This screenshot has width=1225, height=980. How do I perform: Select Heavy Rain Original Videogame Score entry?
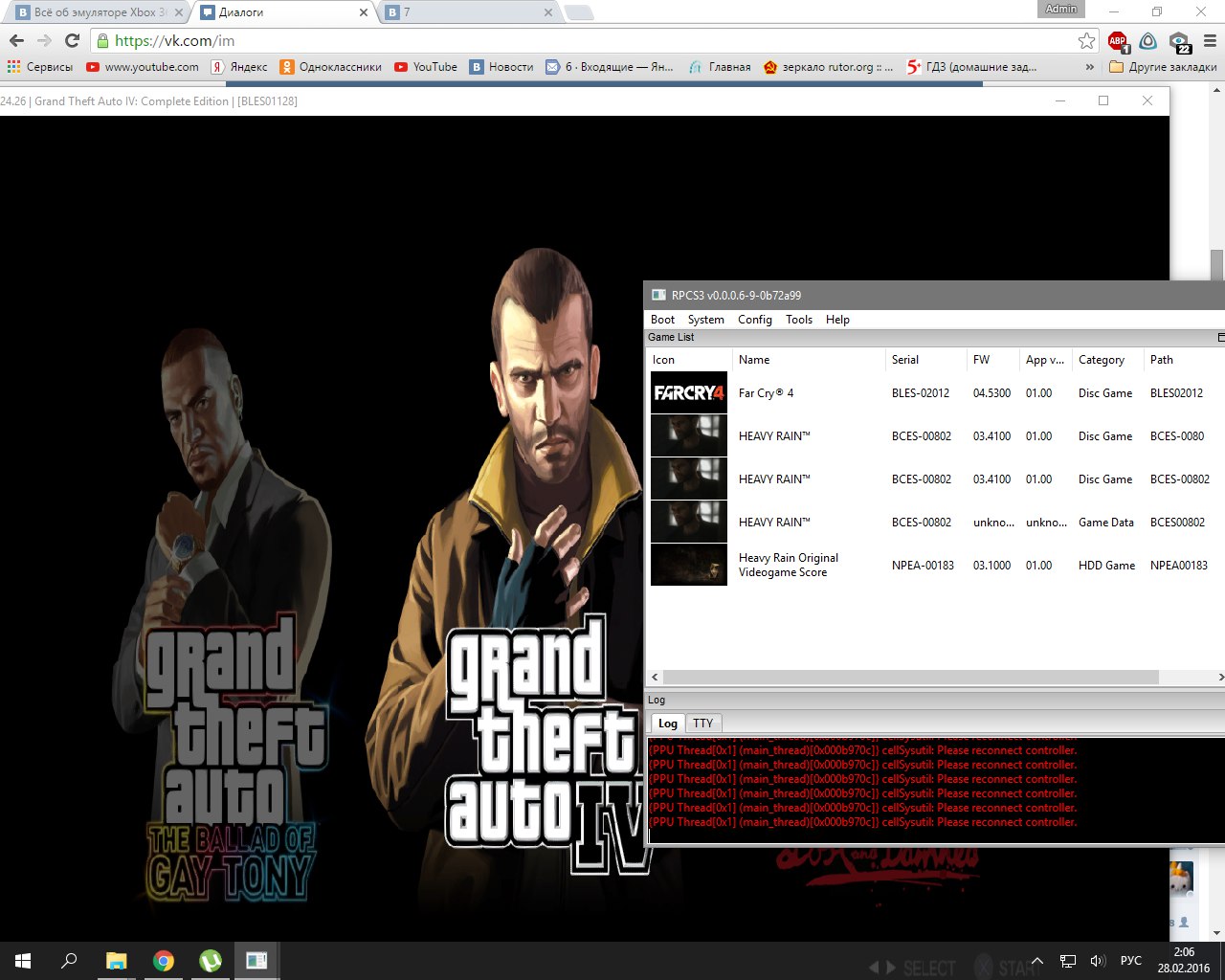(789, 565)
